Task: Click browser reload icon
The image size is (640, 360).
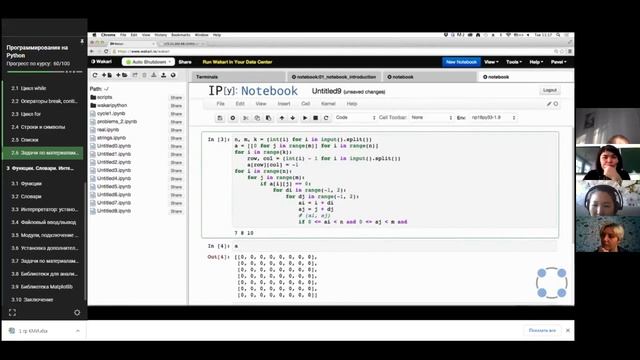Action: click(x=106, y=51)
